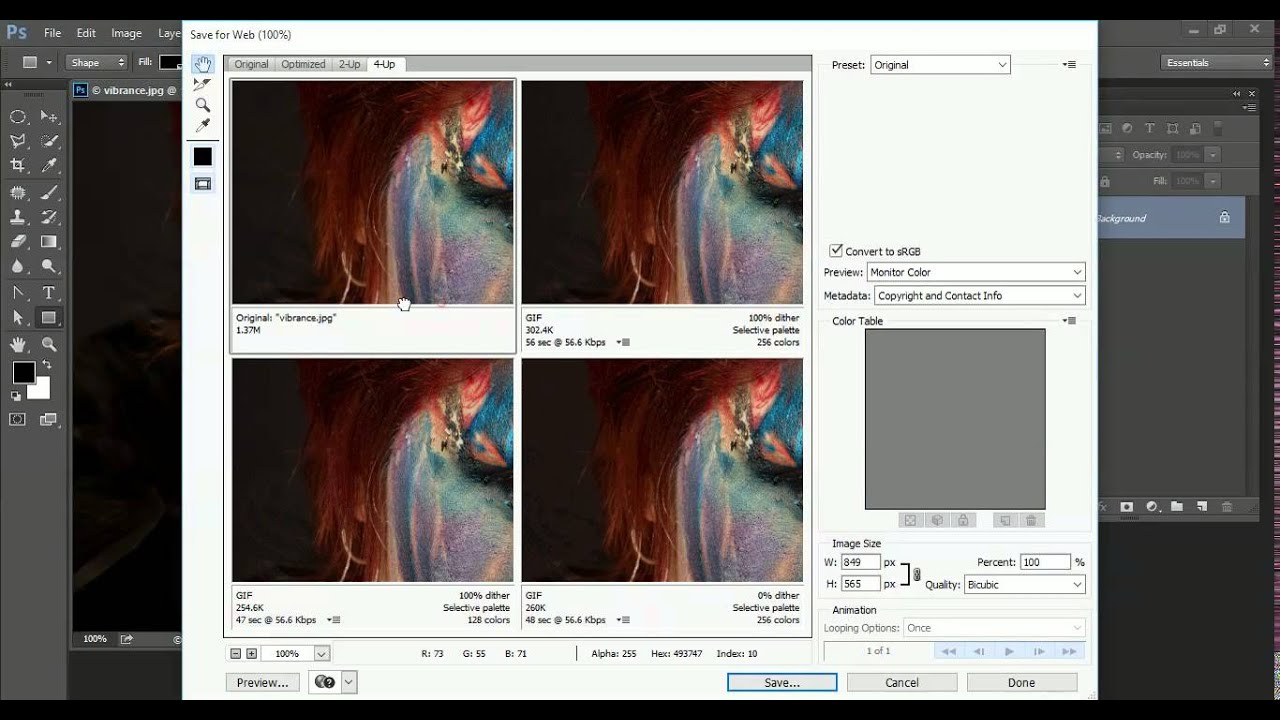Select the Pen tool
The width and height of the screenshot is (1280, 720).
(18, 293)
